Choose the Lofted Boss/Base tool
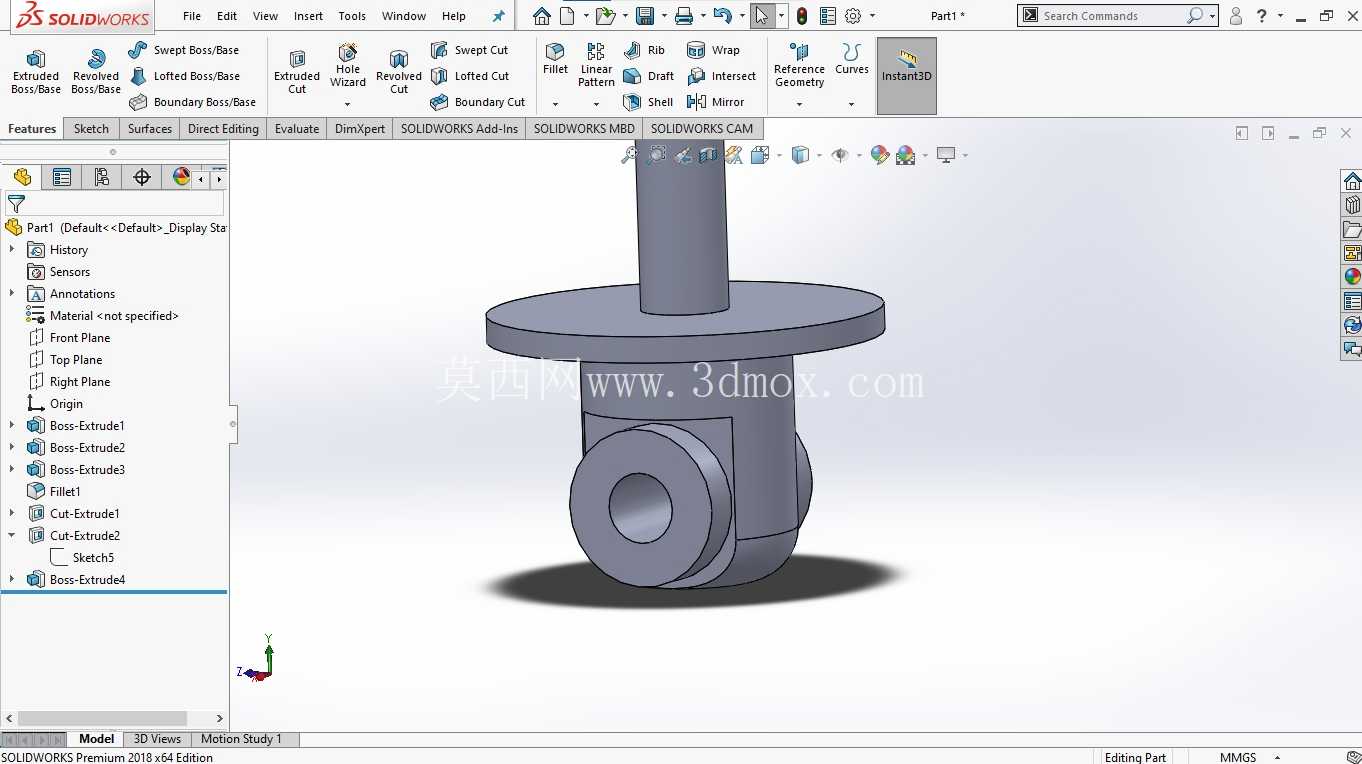The width and height of the screenshot is (1362, 764). click(184, 76)
